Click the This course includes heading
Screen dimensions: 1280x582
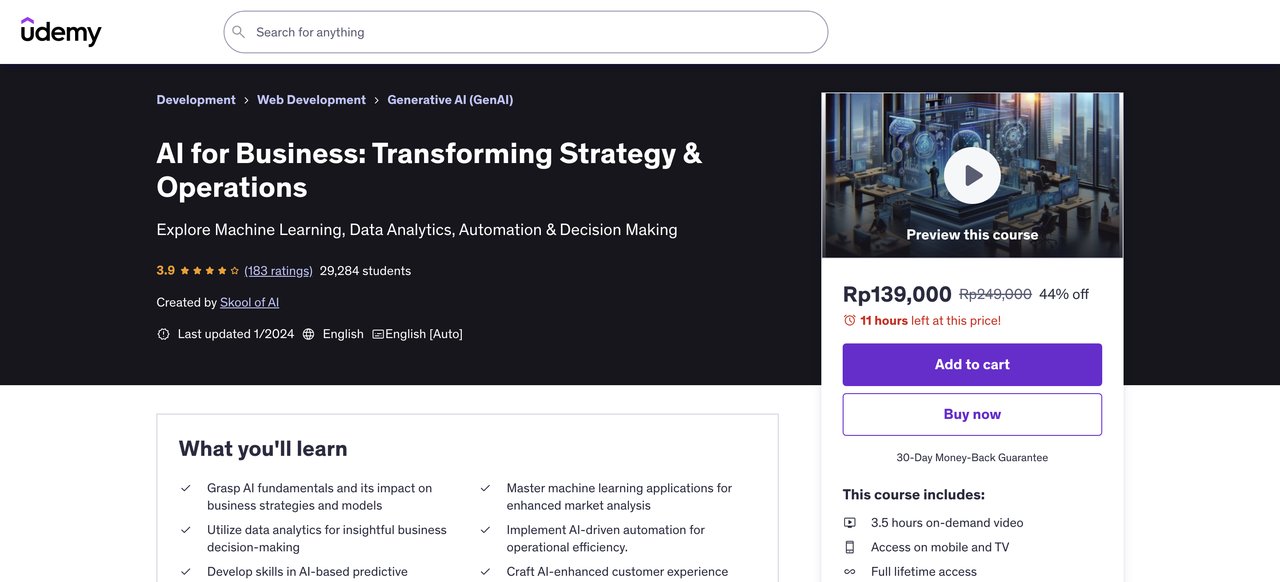pos(914,495)
